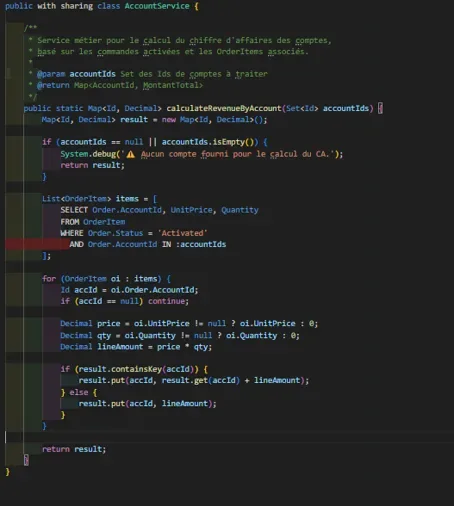454x506 pixels.
Task: Click the warning emoji in debug string
Action: 131,154
